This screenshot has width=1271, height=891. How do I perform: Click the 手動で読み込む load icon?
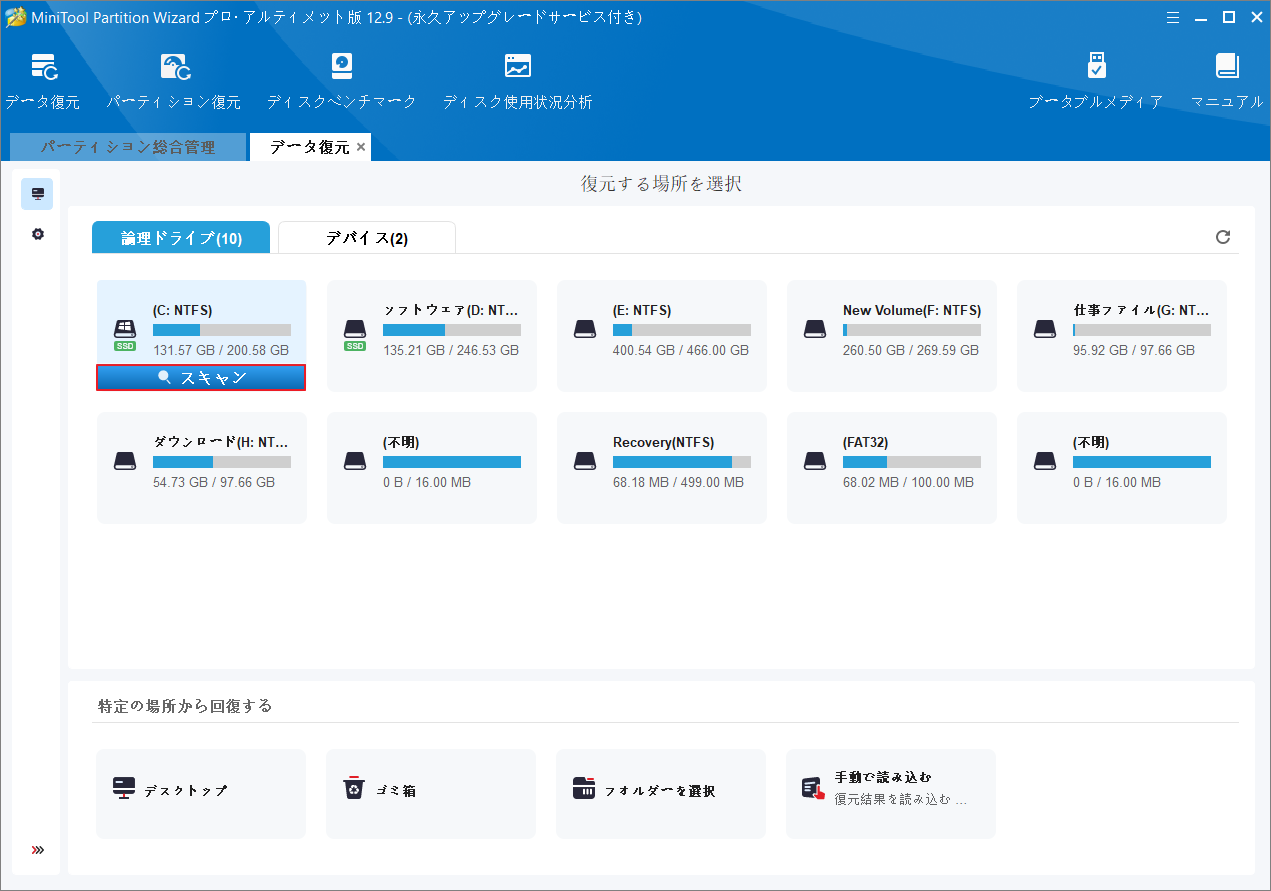coord(814,789)
